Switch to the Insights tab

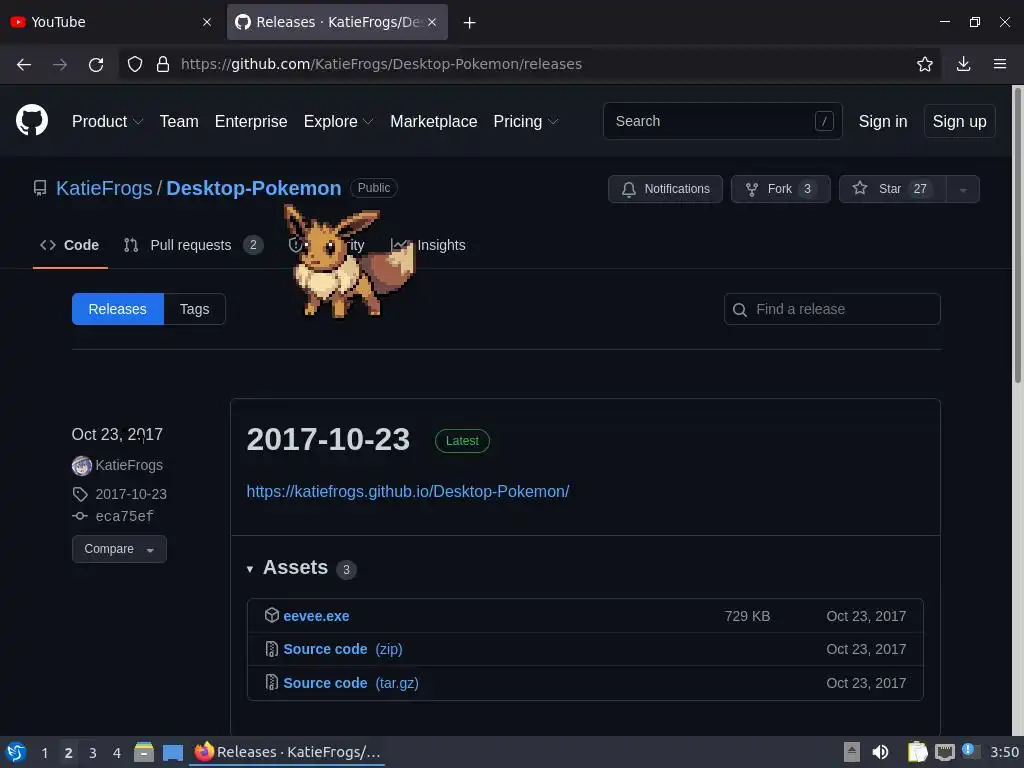tap(428, 246)
